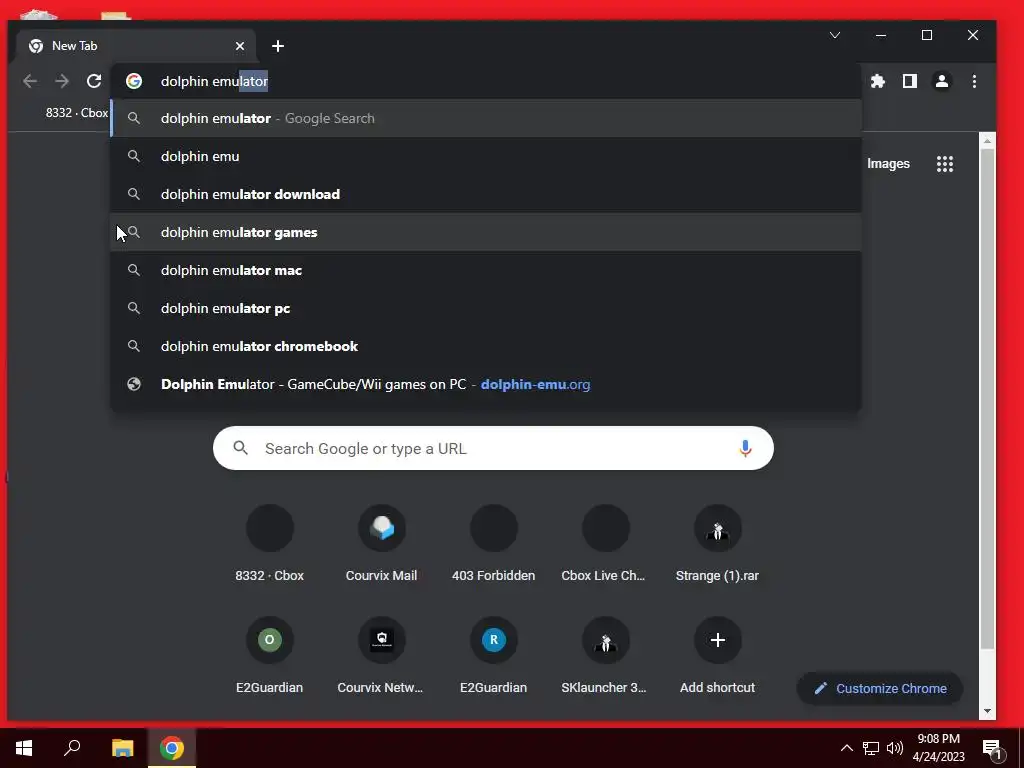1024x768 pixels.
Task: Select the dolphin emulator download suggestion
Action: (x=487, y=194)
